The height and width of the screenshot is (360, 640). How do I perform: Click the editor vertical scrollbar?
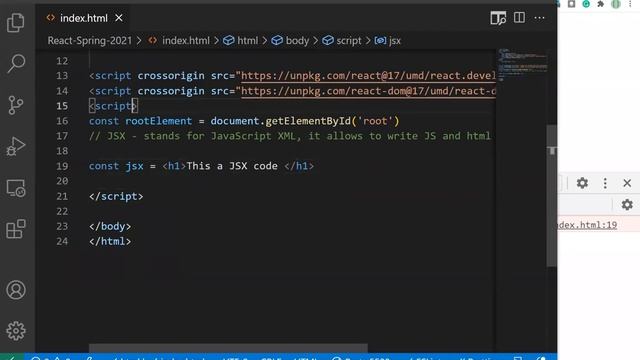tap(551, 196)
